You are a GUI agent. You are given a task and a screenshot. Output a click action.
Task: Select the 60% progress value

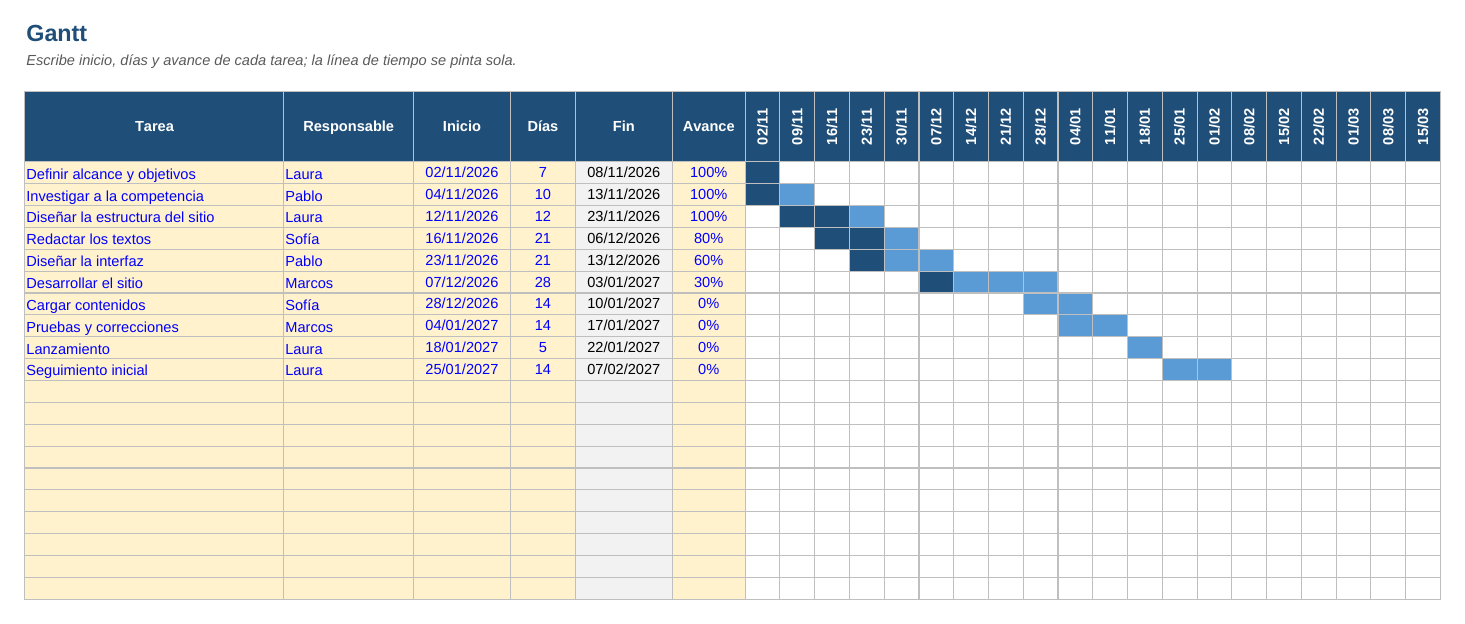coord(709,261)
